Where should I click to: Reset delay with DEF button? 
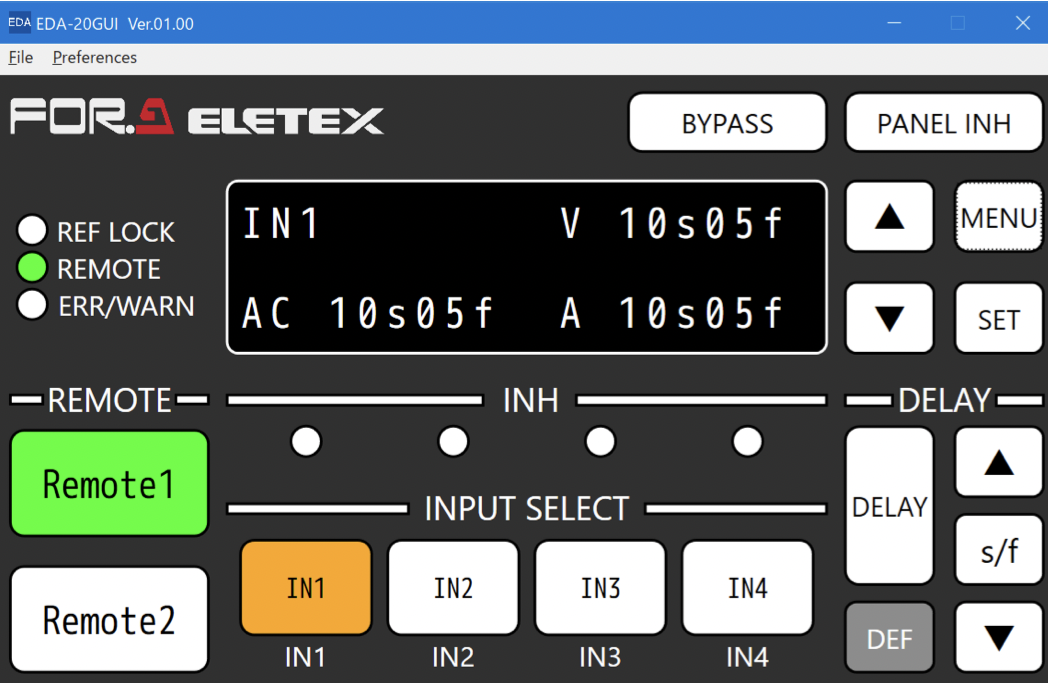[x=889, y=638]
